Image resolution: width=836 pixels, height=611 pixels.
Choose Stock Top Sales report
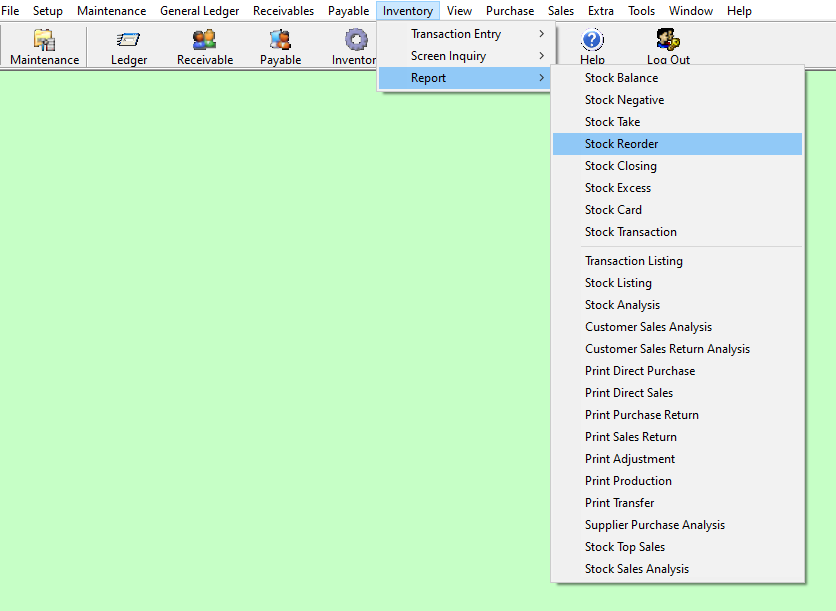(x=677, y=547)
